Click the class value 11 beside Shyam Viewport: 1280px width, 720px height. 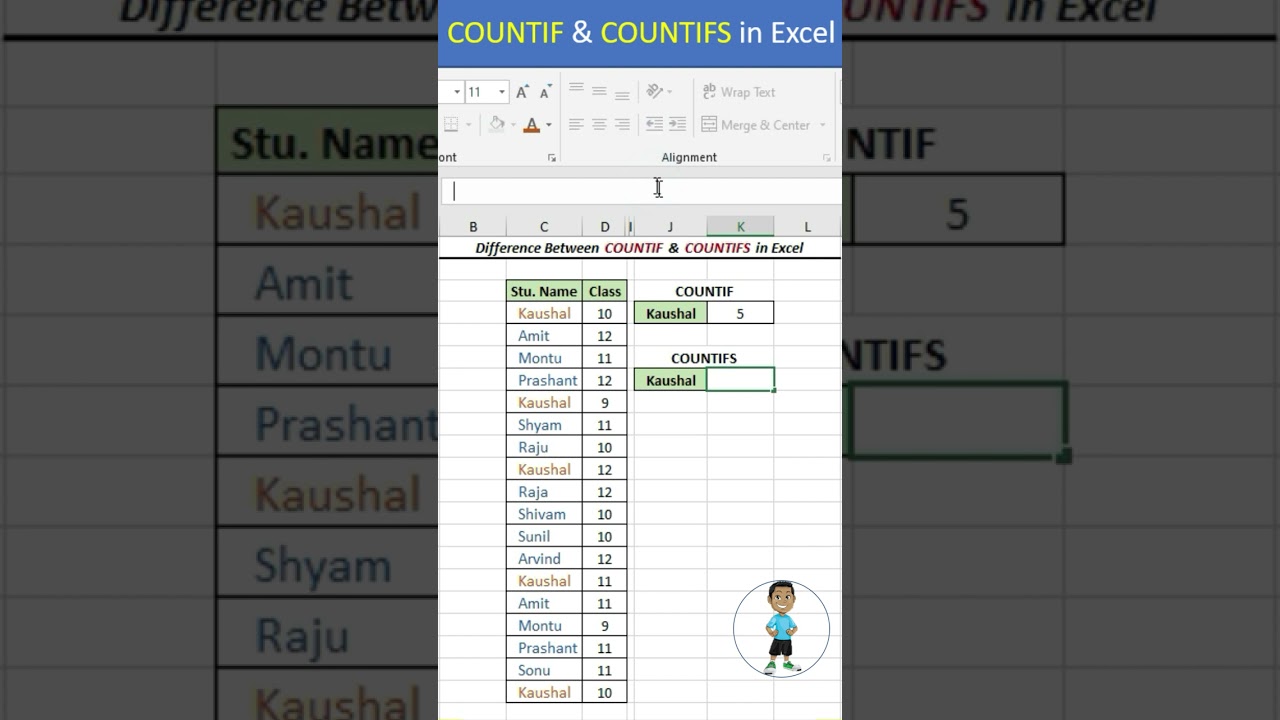point(605,425)
